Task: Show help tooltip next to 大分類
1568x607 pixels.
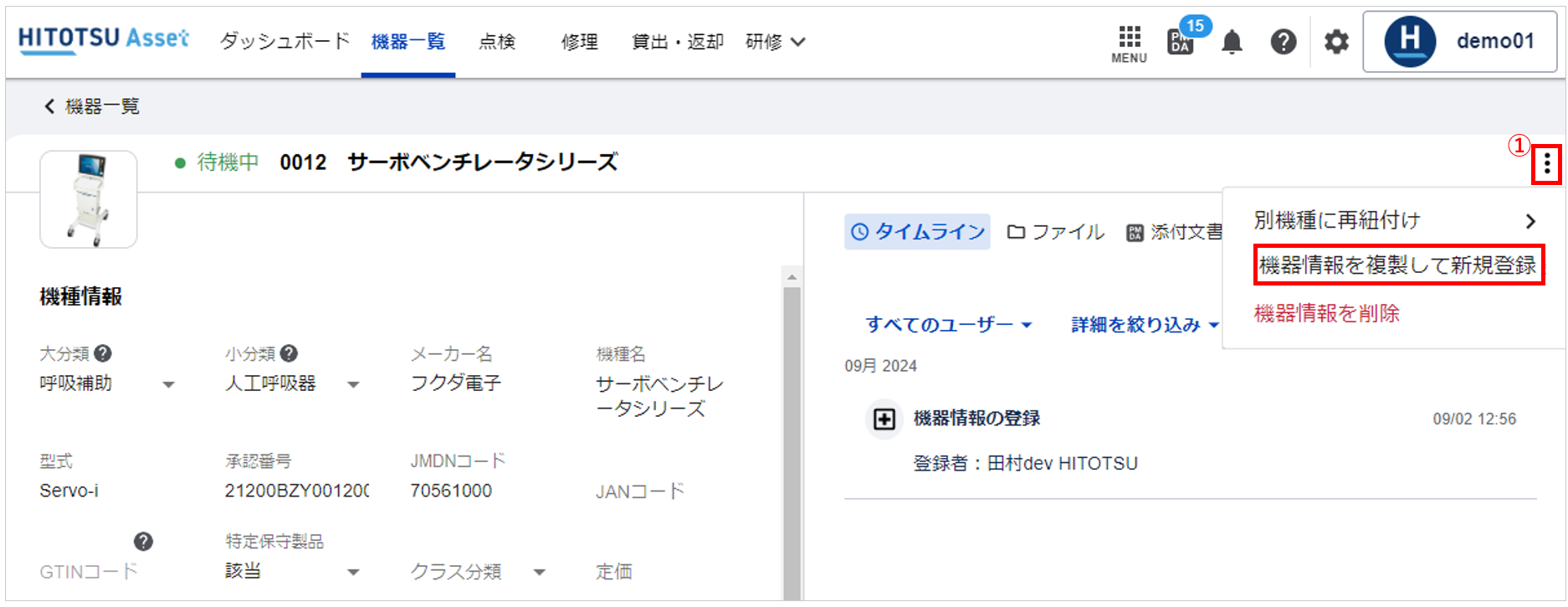Action: pos(103,353)
